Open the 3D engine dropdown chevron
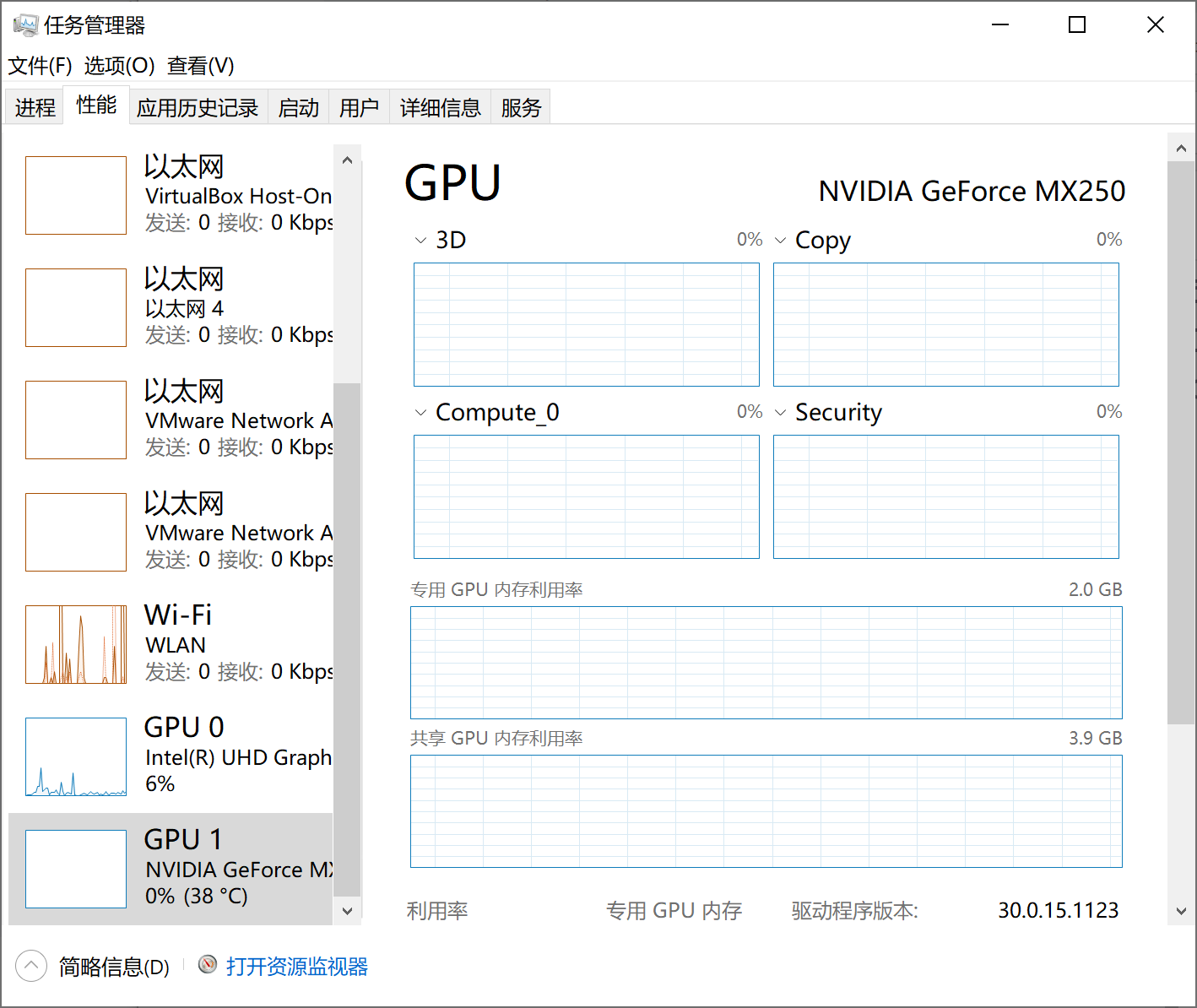Screen dimensions: 1197x1008 click(420, 241)
